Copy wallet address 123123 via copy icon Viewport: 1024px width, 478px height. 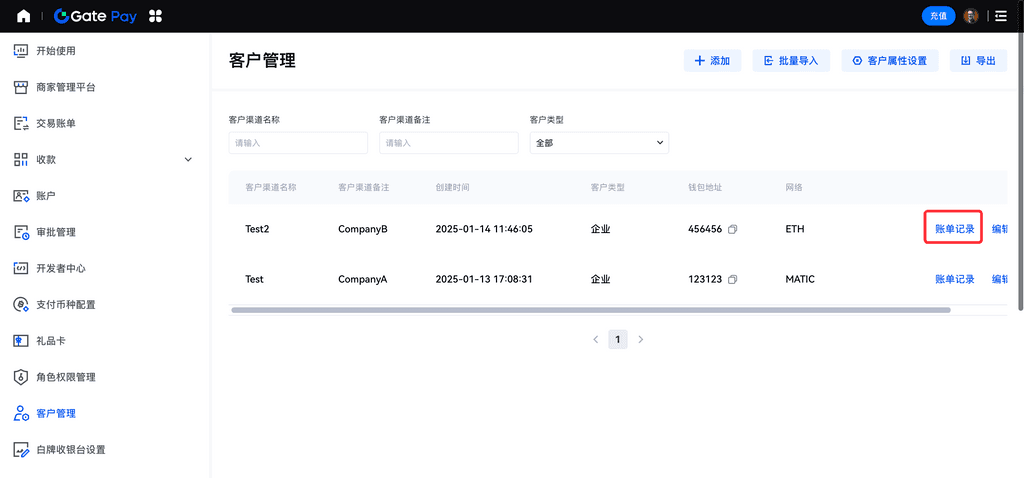click(732, 279)
